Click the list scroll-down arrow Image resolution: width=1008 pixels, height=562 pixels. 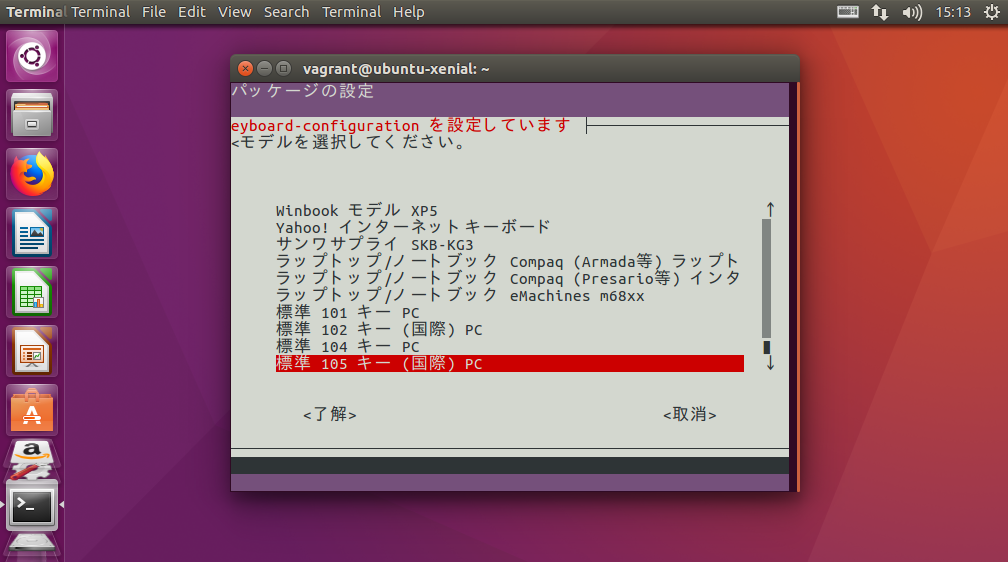[770, 363]
